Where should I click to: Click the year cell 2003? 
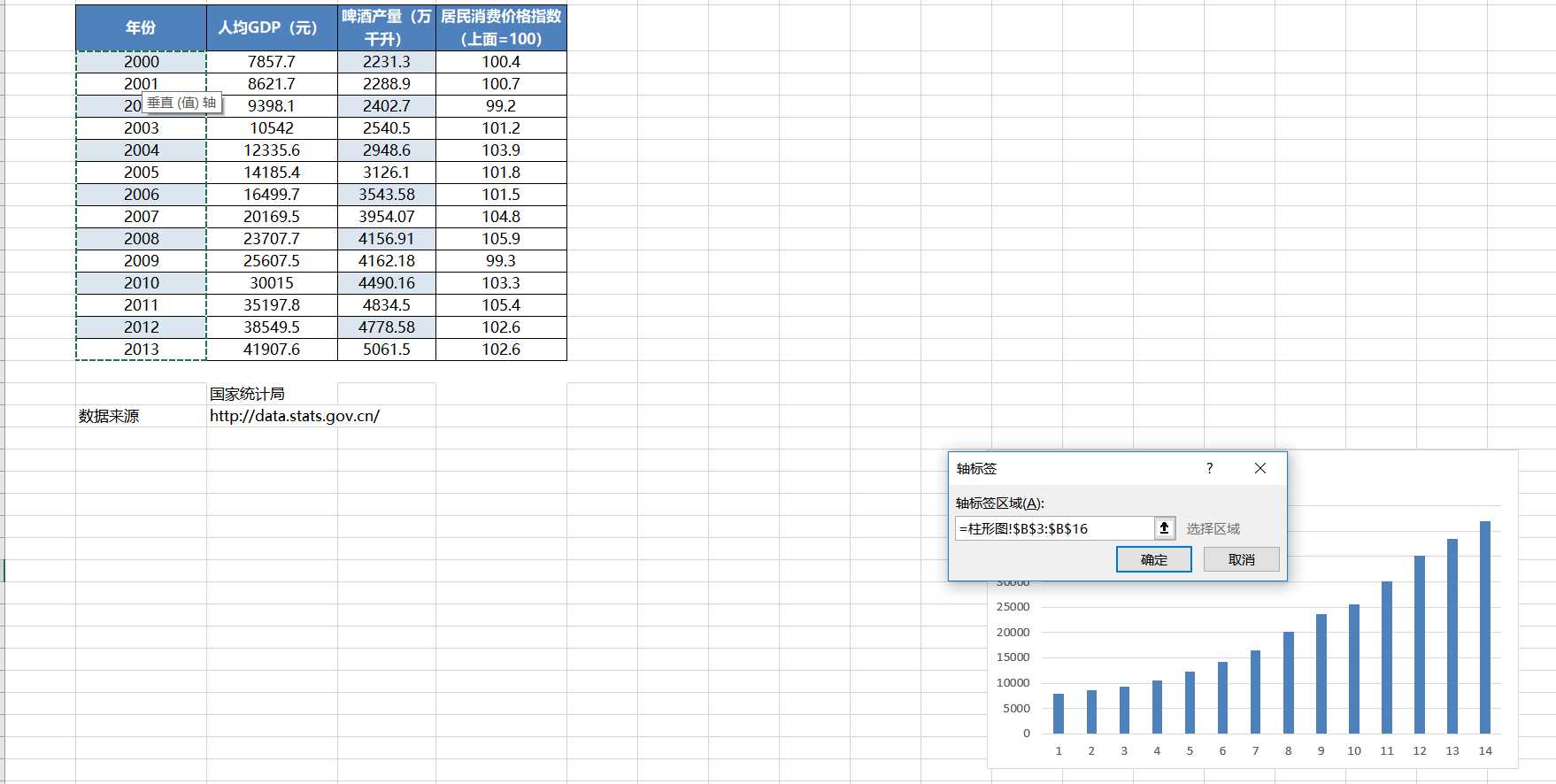click(142, 128)
